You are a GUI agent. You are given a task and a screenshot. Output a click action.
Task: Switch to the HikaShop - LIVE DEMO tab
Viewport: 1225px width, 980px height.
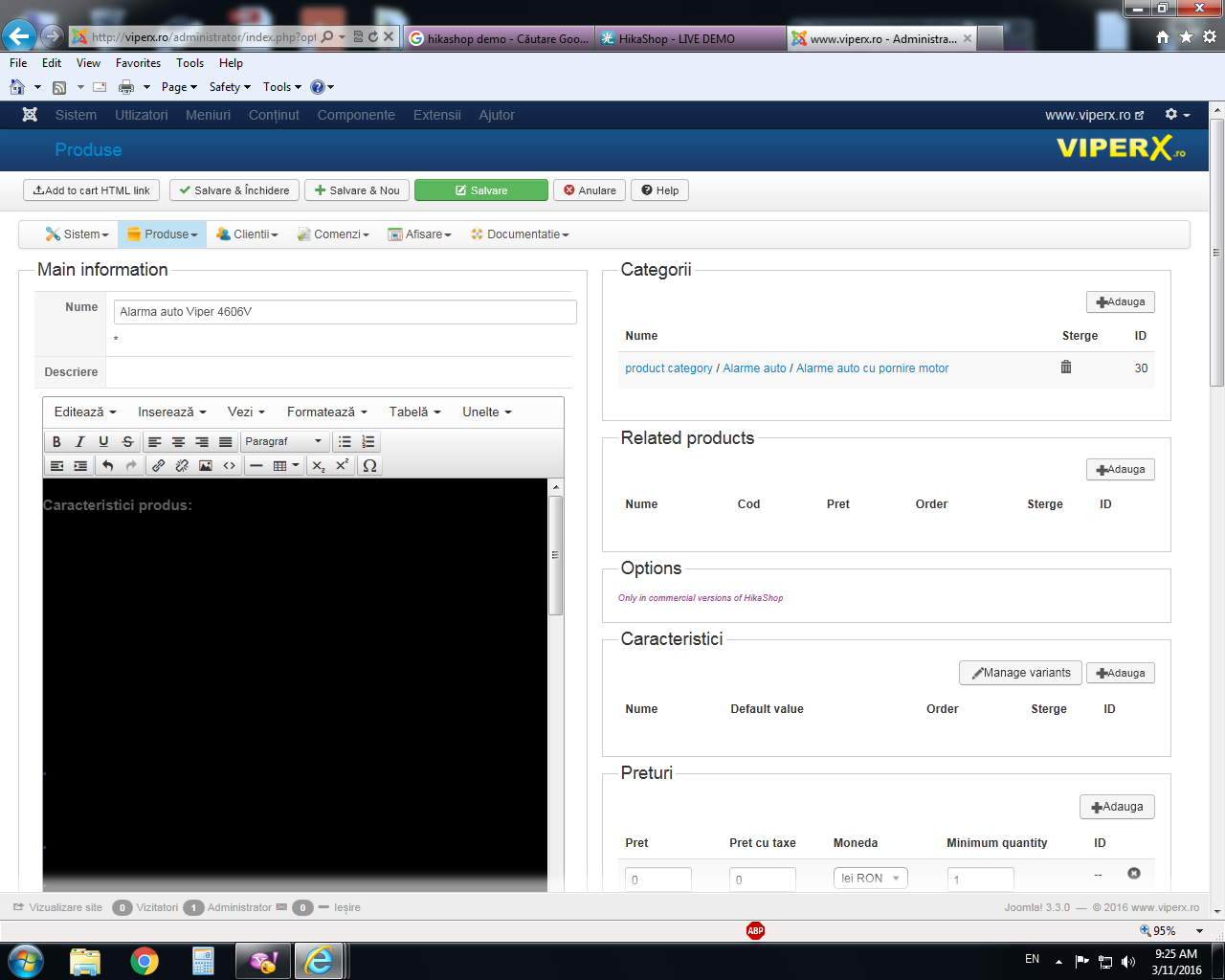click(x=691, y=38)
